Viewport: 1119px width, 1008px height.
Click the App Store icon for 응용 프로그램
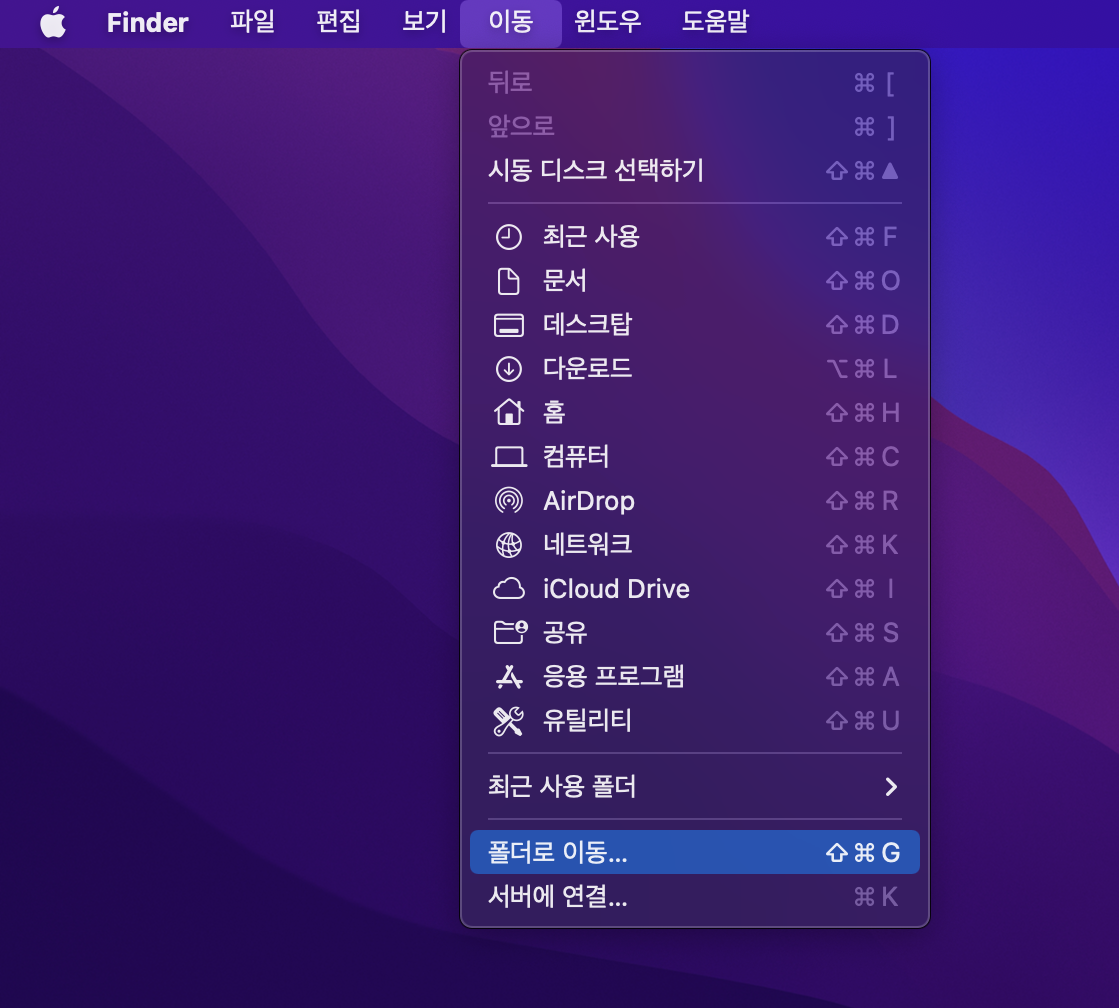coord(509,677)
